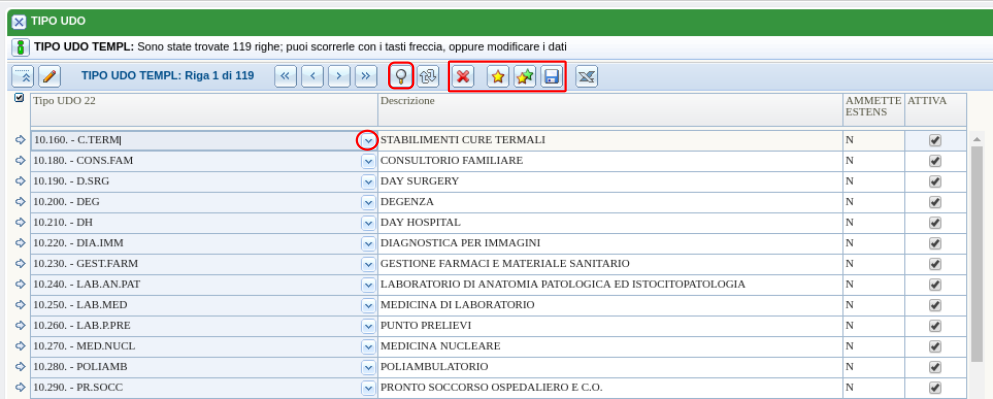Sort by Tipo UDO 22 column header

[204, 110]
